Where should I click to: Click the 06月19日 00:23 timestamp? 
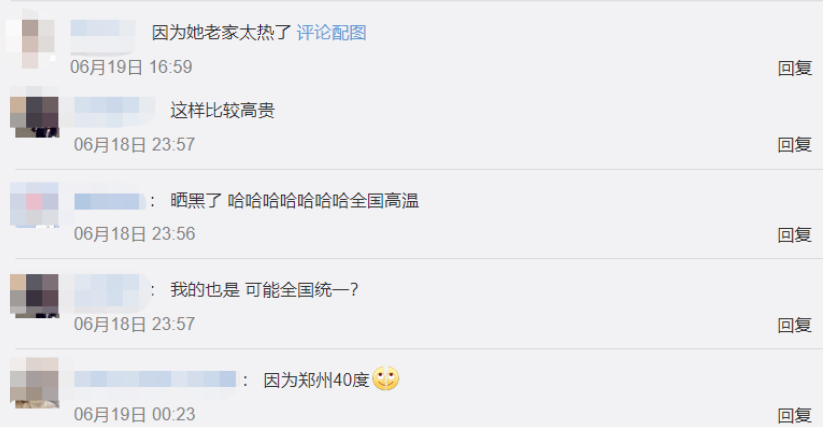[134, 414]
